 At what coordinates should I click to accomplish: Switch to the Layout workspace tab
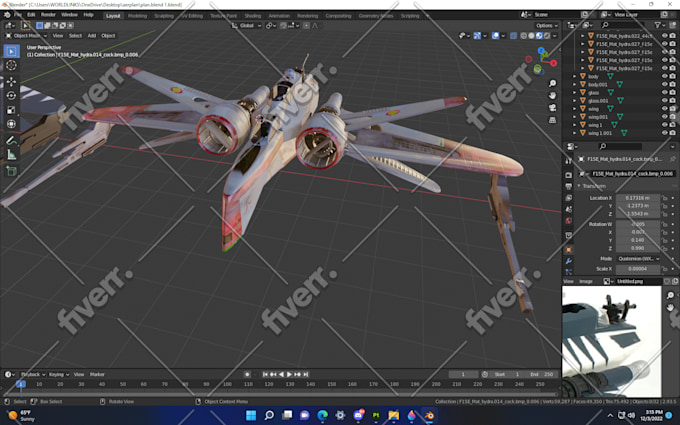(x=113, y=16)
